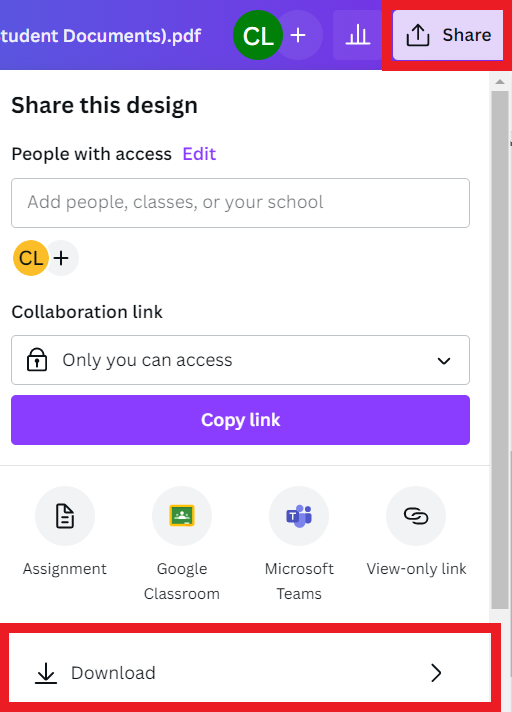Click the scrollbar up arrow
Screen dimensions: 512x712
tap(500, 82)
